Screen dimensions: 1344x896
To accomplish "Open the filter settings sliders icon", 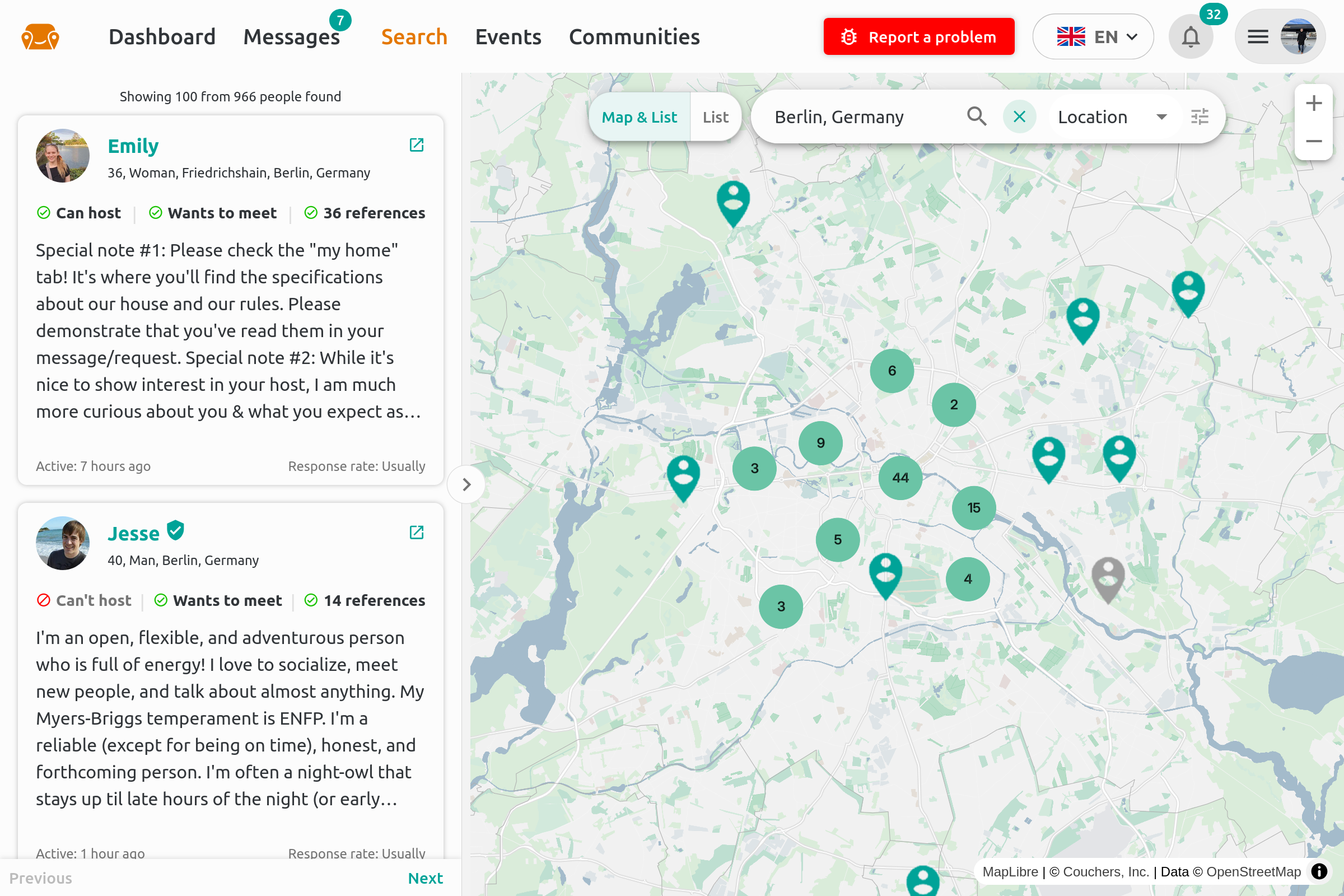I will pyautogui.click(x=1200, y=116).
